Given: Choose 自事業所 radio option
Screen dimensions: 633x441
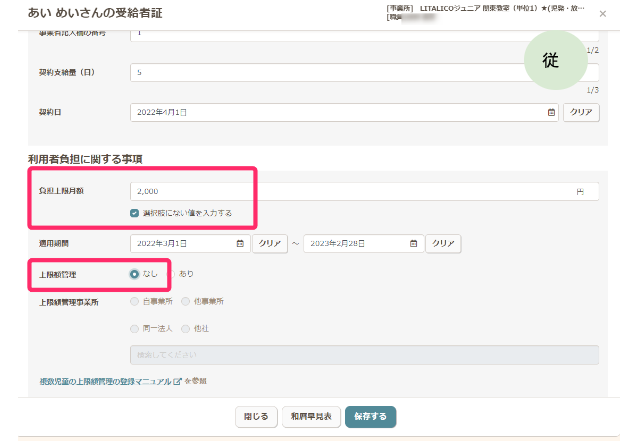Looking at the screenshot, I should coord(135,301).
